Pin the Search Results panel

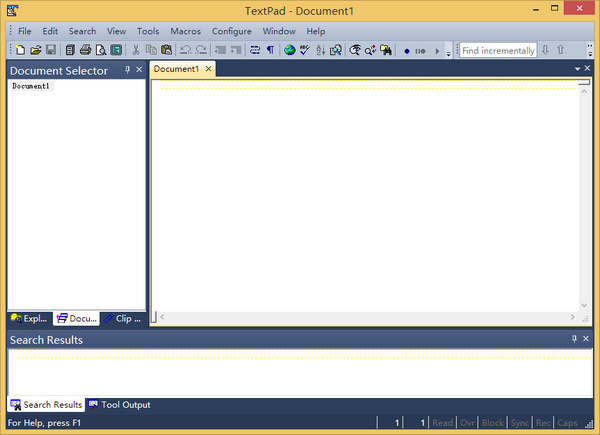point(574,339)
